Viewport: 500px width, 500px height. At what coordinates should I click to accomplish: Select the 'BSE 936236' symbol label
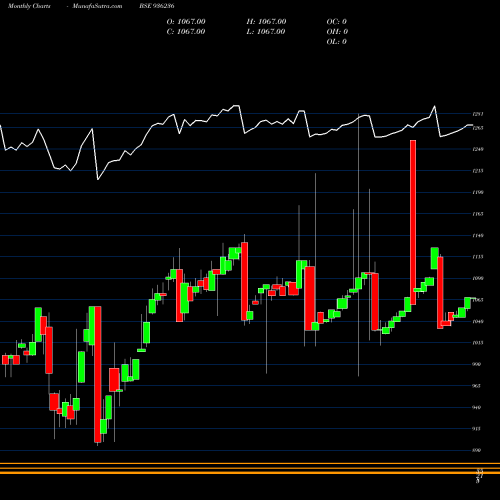(157, 6)
